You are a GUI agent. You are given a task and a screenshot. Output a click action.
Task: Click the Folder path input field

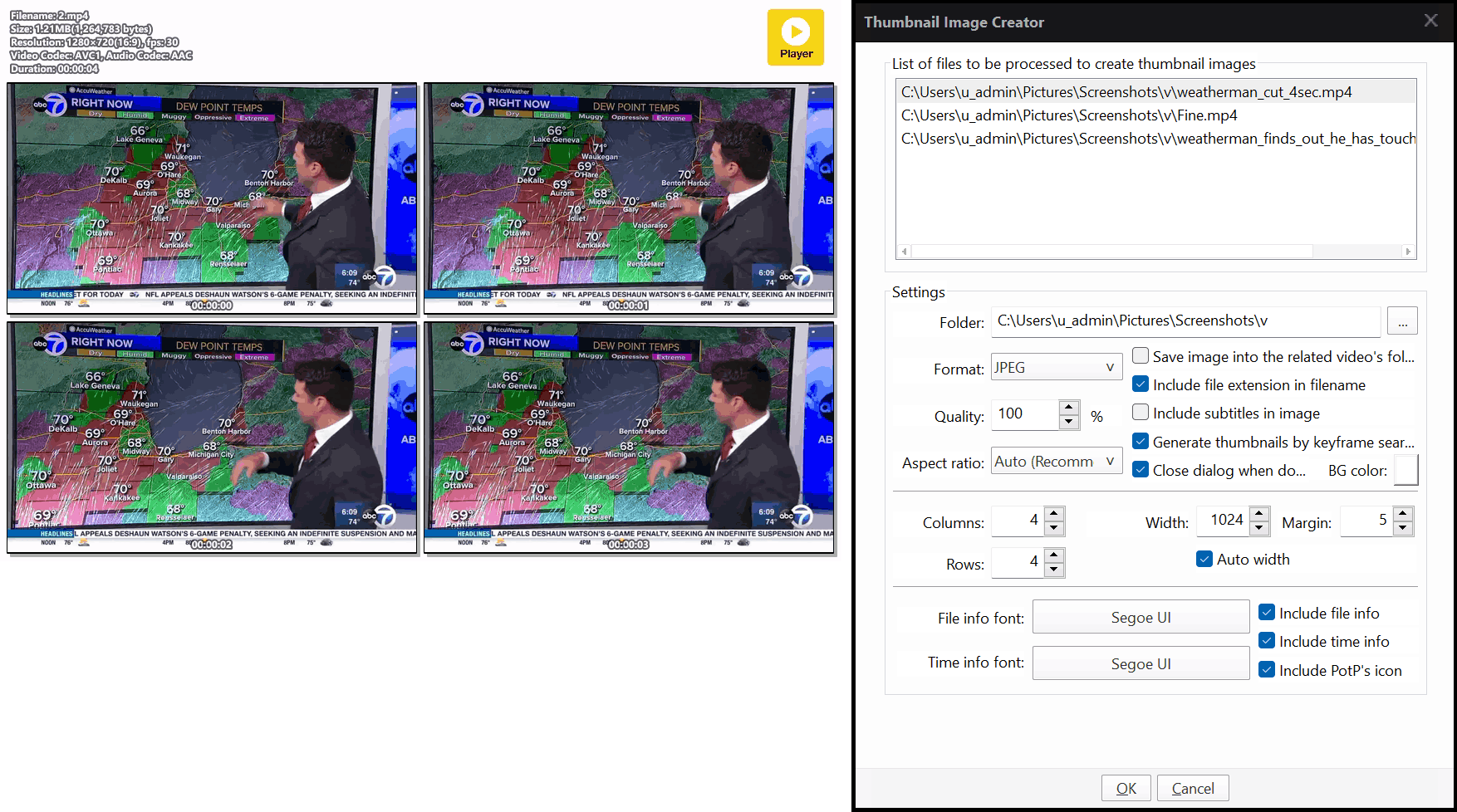point(1185,321)
